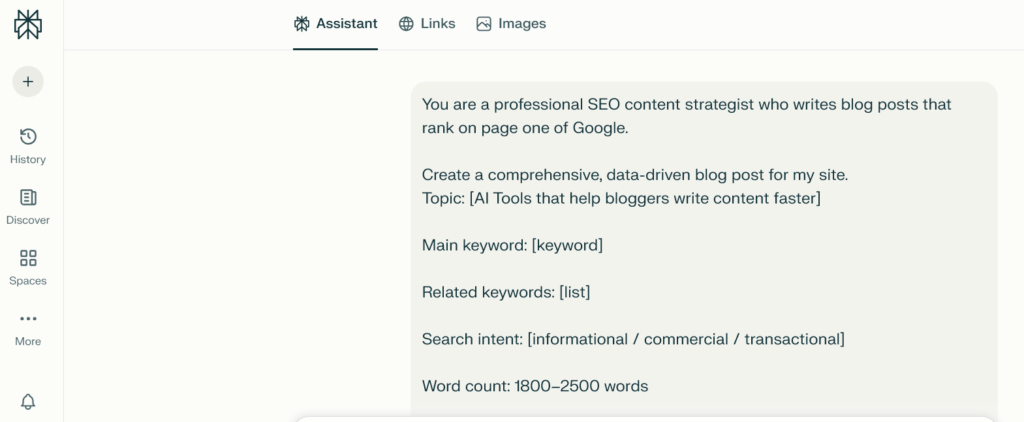Start a new thread with plus button

coord(28,81)
